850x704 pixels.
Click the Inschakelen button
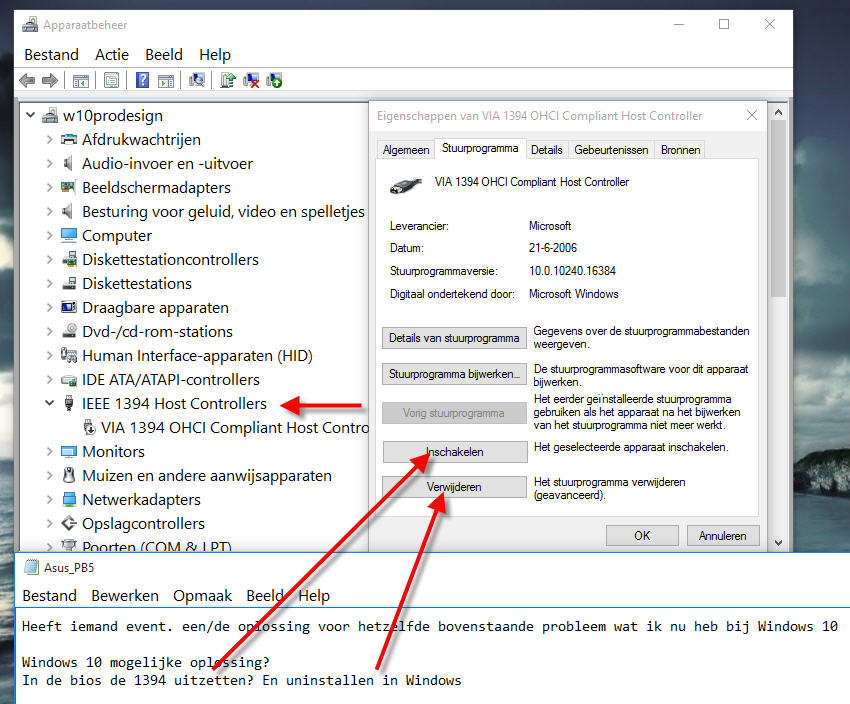pyautogui.click(x=454, y=452)
